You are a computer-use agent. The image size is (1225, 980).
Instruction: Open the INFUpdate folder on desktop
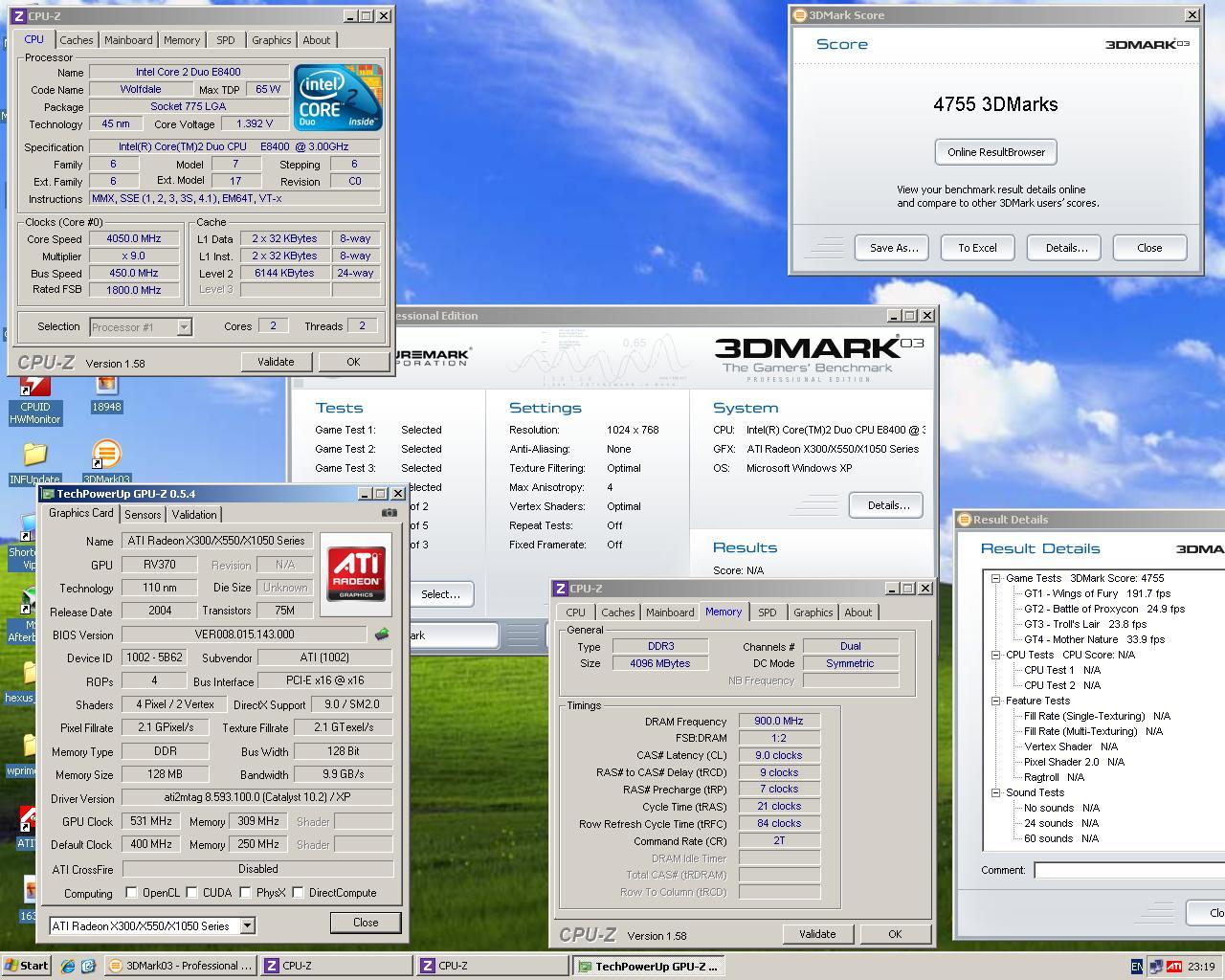coord(34,462)
